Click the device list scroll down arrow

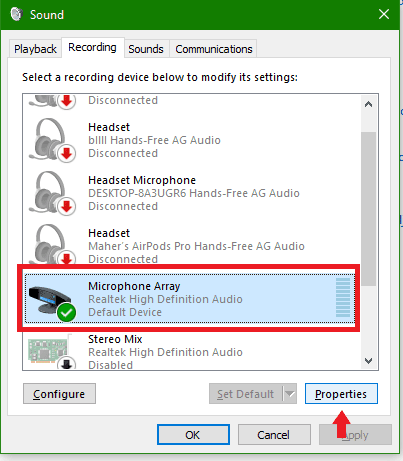(x=368, y=361)
